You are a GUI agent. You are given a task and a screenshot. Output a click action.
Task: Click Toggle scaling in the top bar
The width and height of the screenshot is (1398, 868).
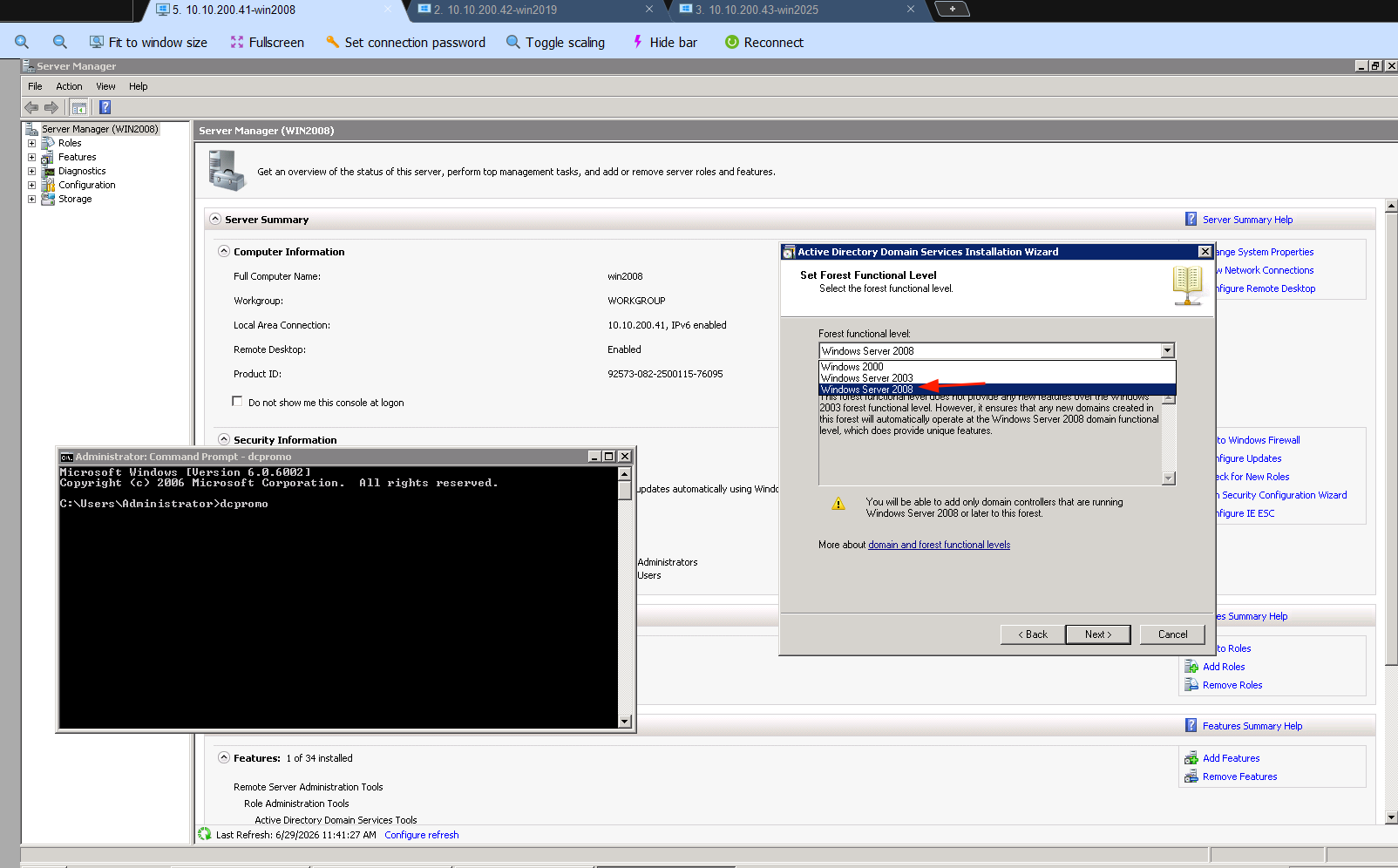[555, 42]
